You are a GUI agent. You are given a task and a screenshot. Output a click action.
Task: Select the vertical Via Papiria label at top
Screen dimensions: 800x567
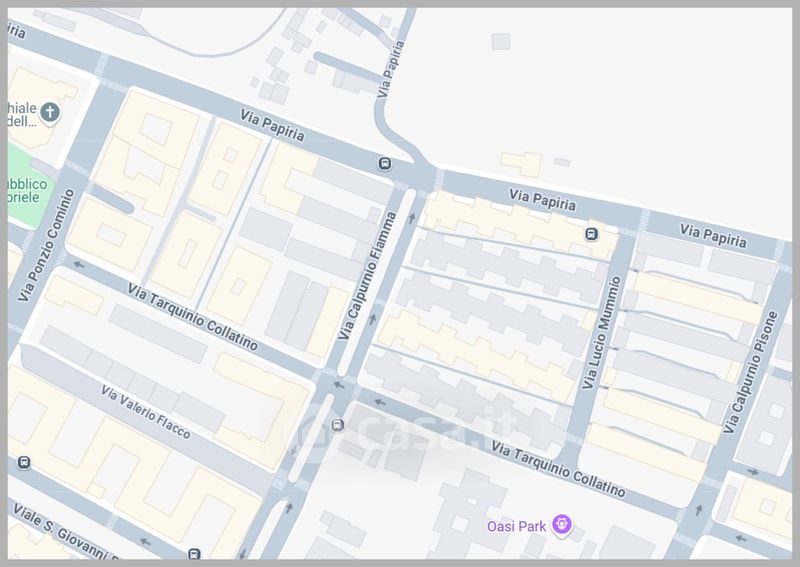point(391,69)
